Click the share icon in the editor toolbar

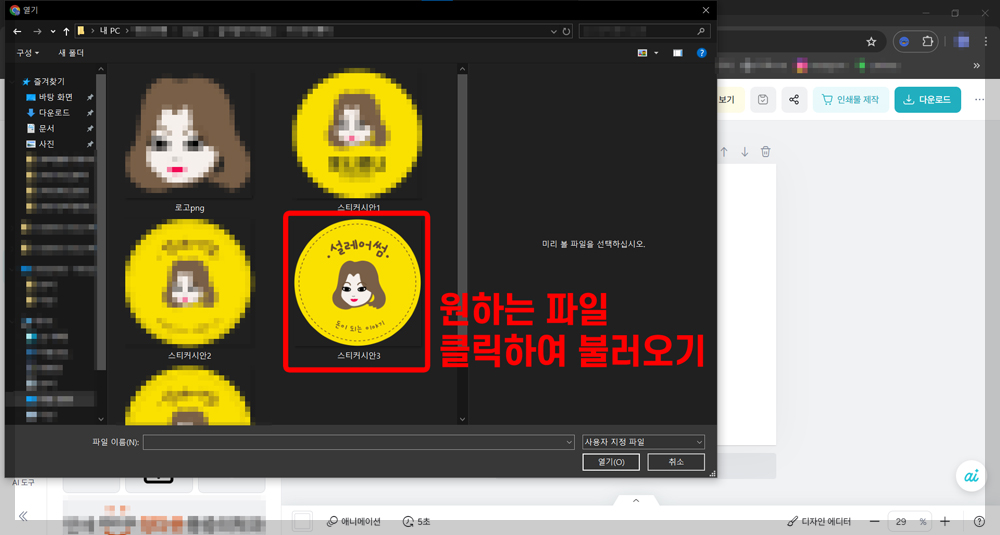pos(794,99)
